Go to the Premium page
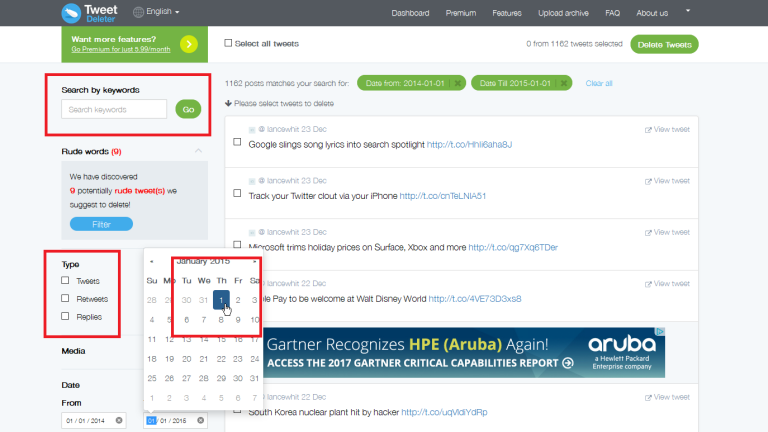This screenshot has height=432, width=768. coord(460,13)
